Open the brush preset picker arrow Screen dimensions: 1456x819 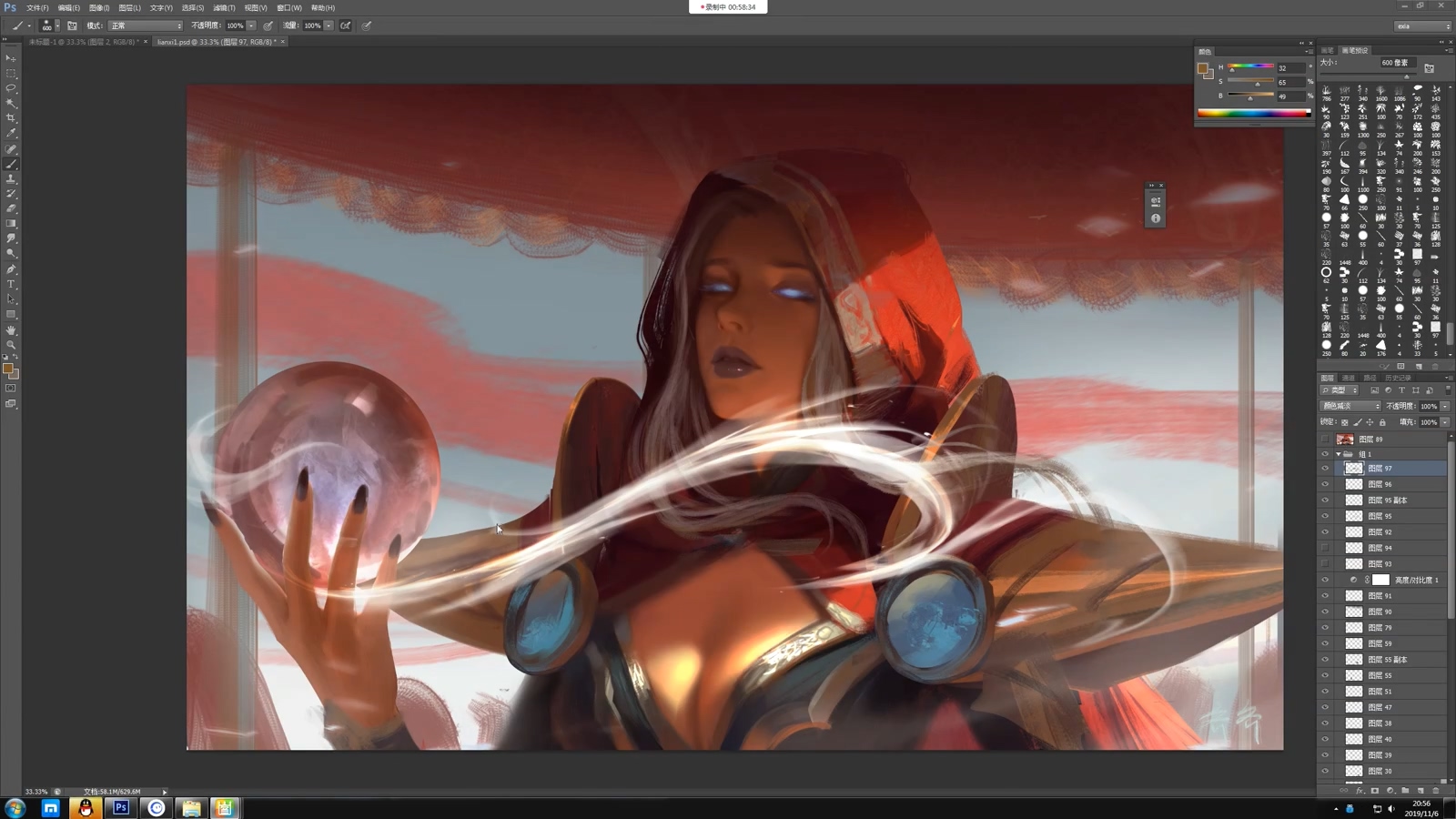[57, 25]
